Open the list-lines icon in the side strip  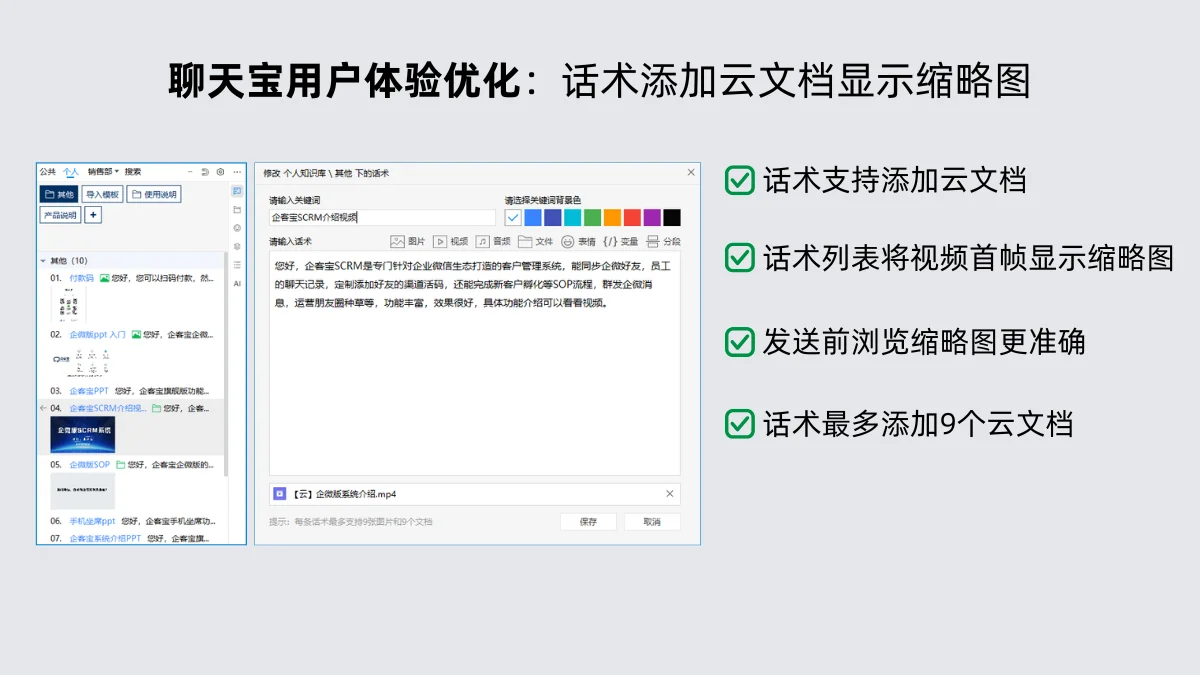[x=237, y=265]
